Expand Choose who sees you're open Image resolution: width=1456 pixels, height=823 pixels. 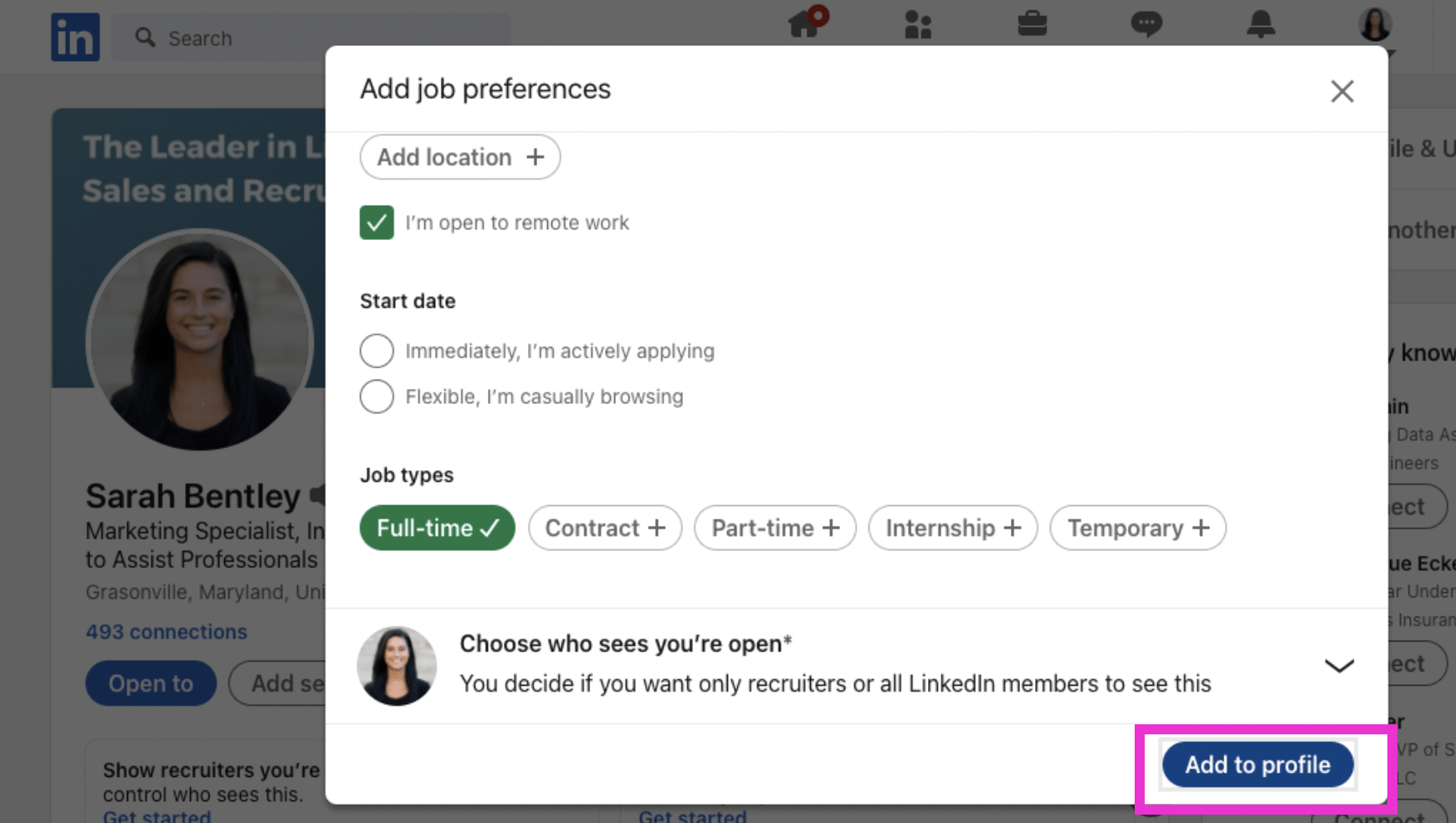click(x=1339, y=666)
